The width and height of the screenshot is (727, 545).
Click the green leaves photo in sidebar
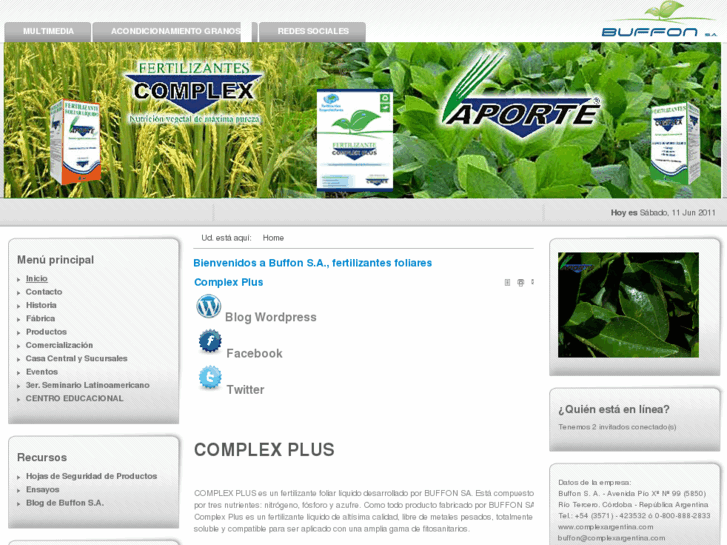[x=628, y=305]
